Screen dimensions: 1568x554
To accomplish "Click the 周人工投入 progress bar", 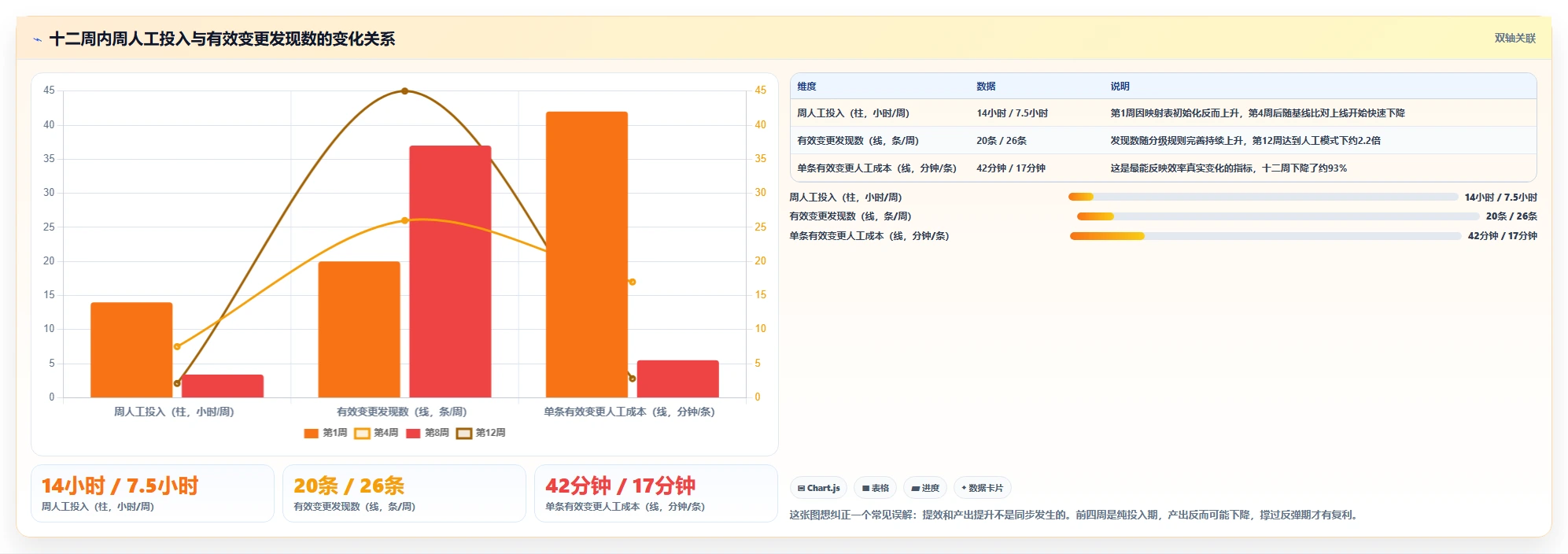I will (x=1263, y=197).
